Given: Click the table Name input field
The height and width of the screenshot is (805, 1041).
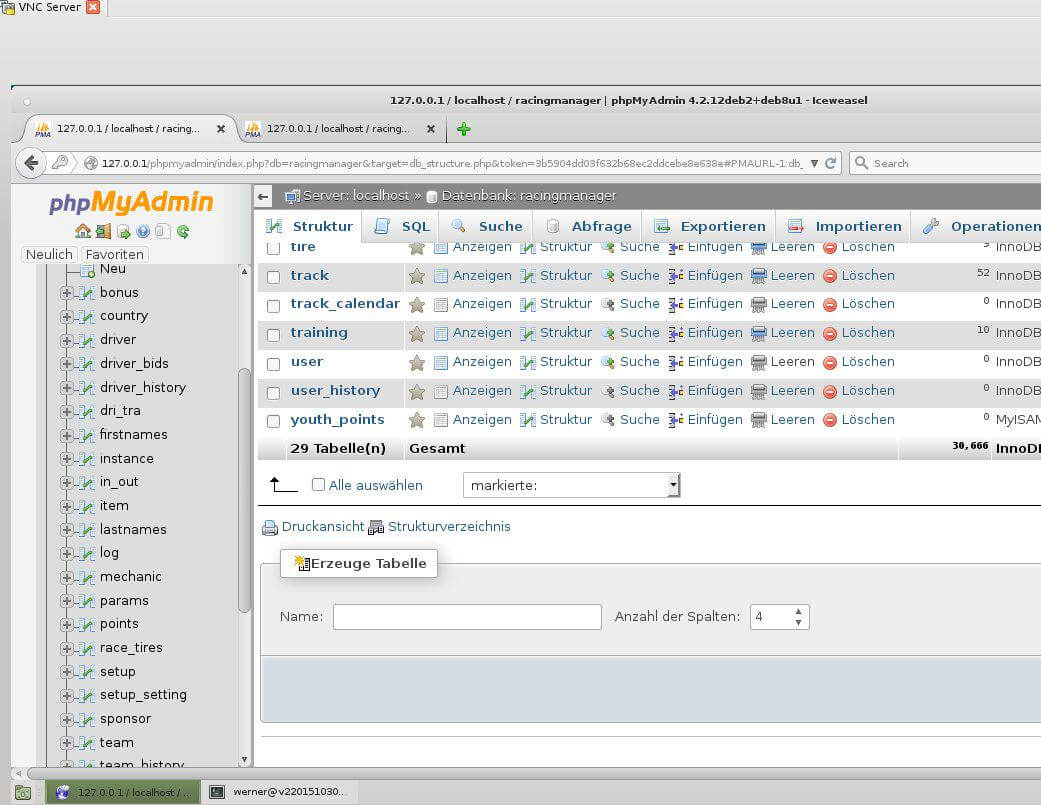Looking at the screenshot, I should point(467,617).
